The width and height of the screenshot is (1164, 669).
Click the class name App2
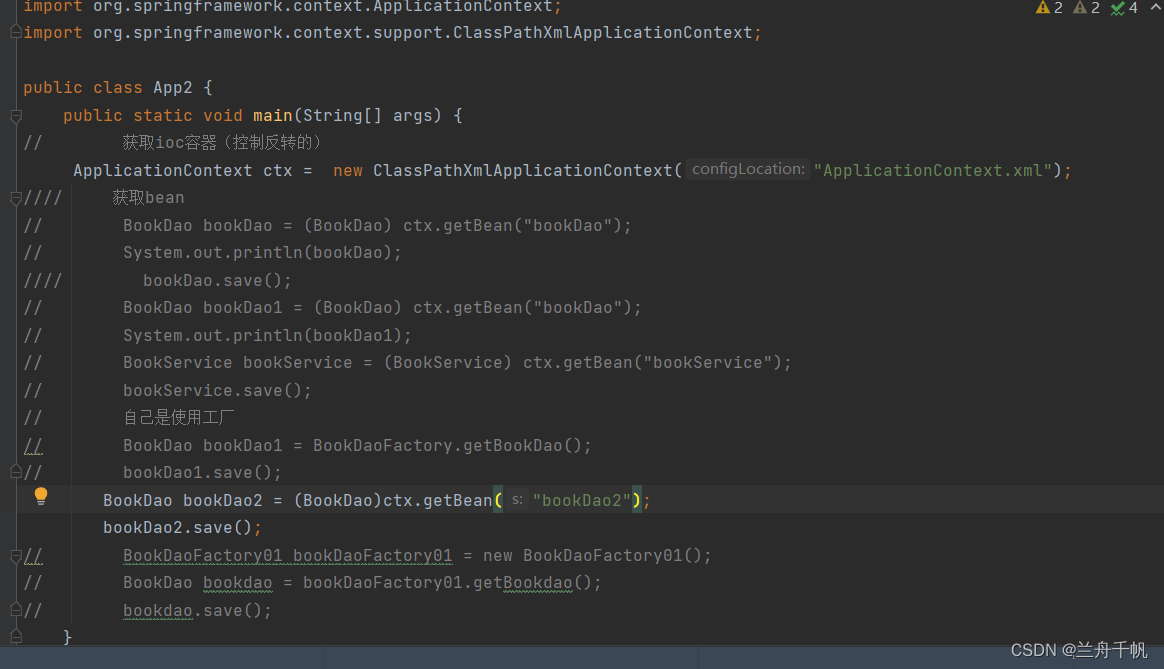pos(172,88)
